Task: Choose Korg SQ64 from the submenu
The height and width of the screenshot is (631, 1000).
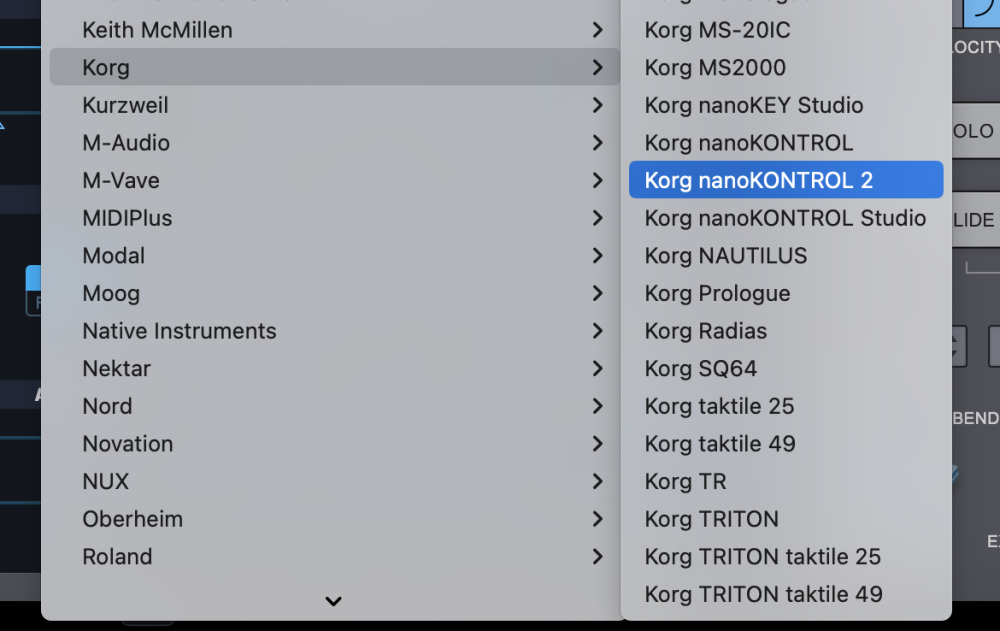Action: tap(701, 369)
